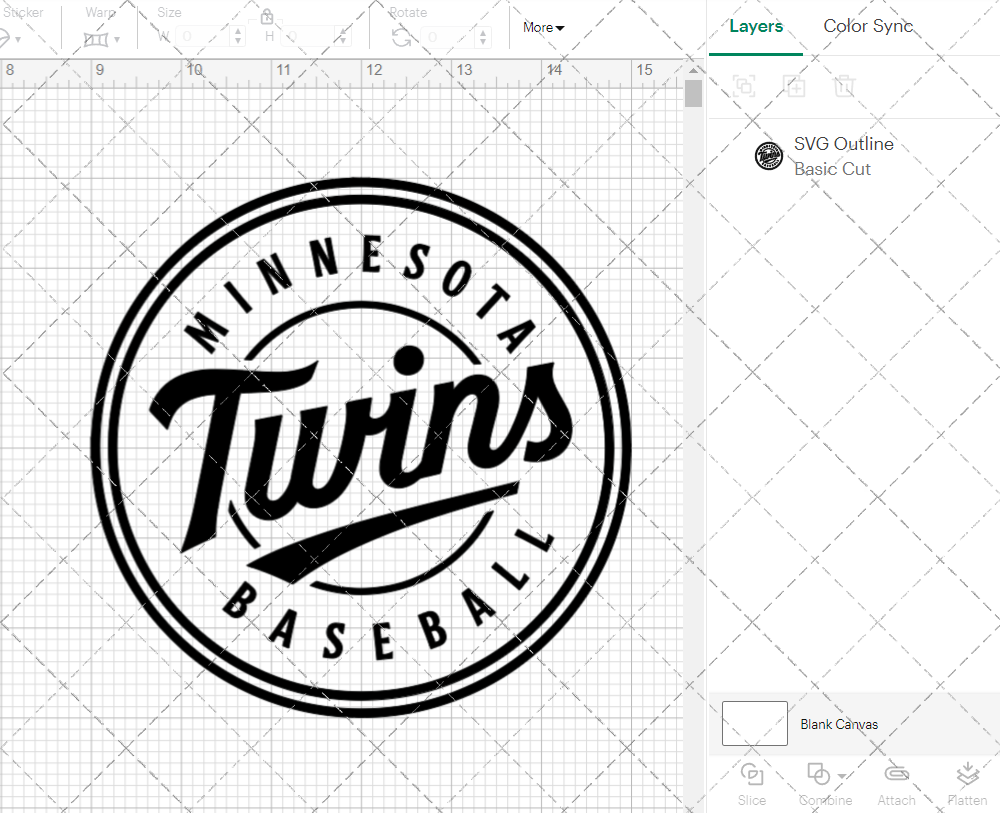Image resolution: width=1000 pixels, height=813 pixels.
Task: Open the More dropdown menu
Action: [543, 28]
